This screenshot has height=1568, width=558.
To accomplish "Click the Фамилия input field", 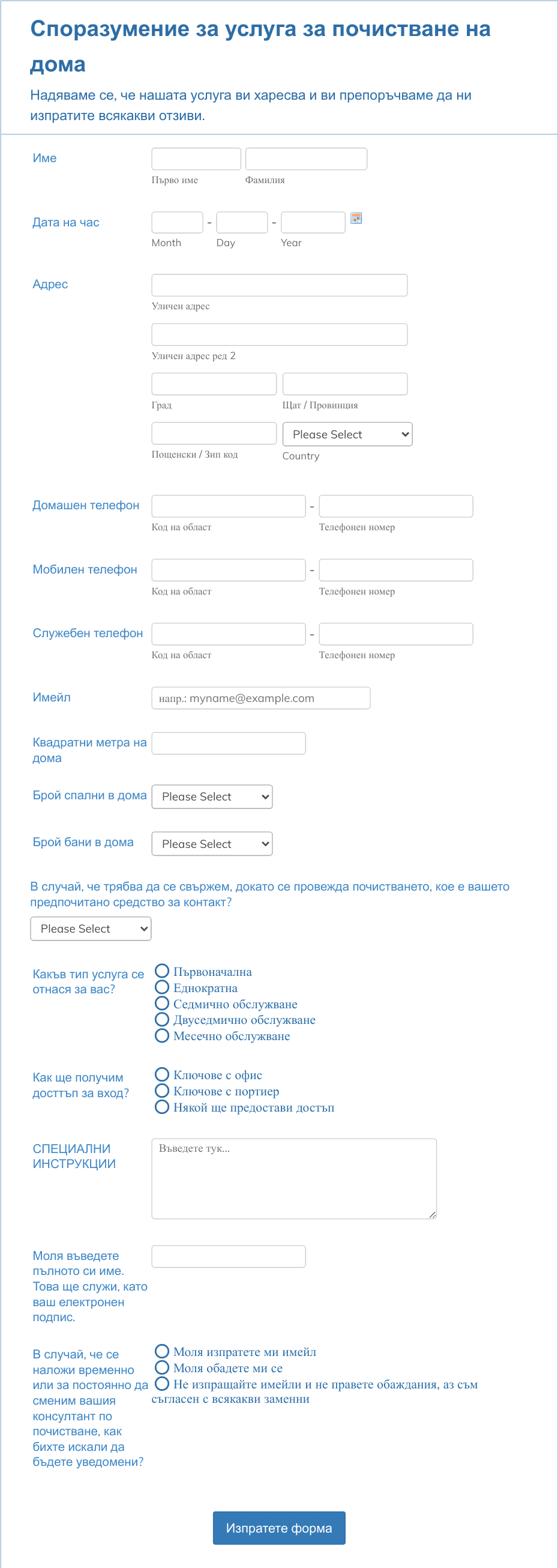I will tap(307, 159).
